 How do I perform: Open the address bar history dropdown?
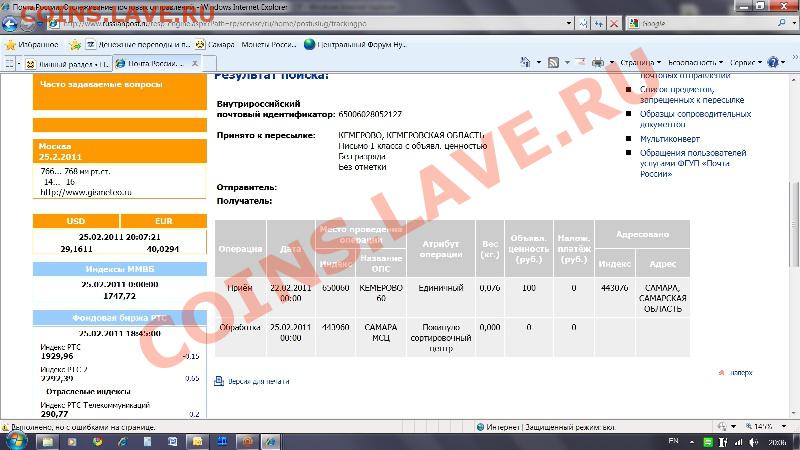pos(569,23)
